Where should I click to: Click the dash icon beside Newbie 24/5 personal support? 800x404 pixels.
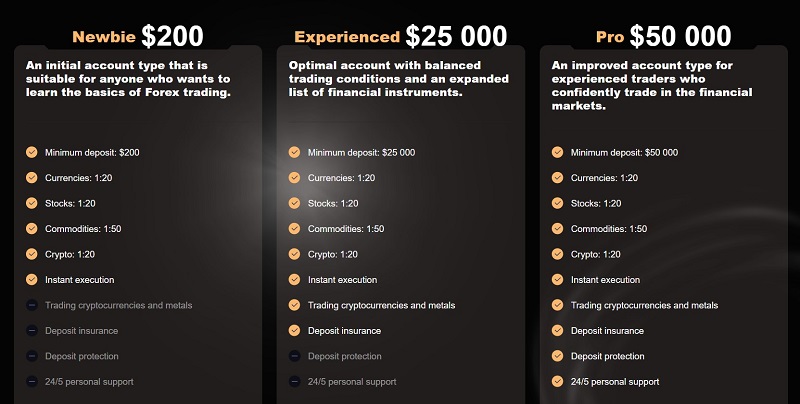click(32, 382)
